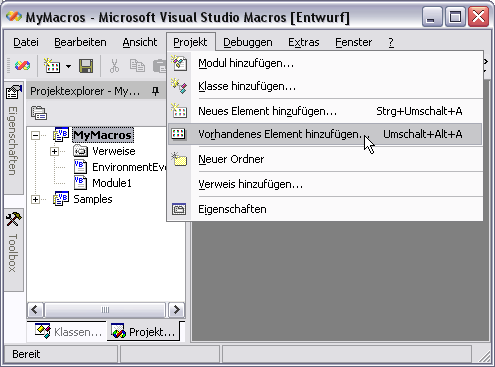The width and height of the screenshot is (495, 367).
Task: Open the Ansicht menu
Action: coord(140,42)
